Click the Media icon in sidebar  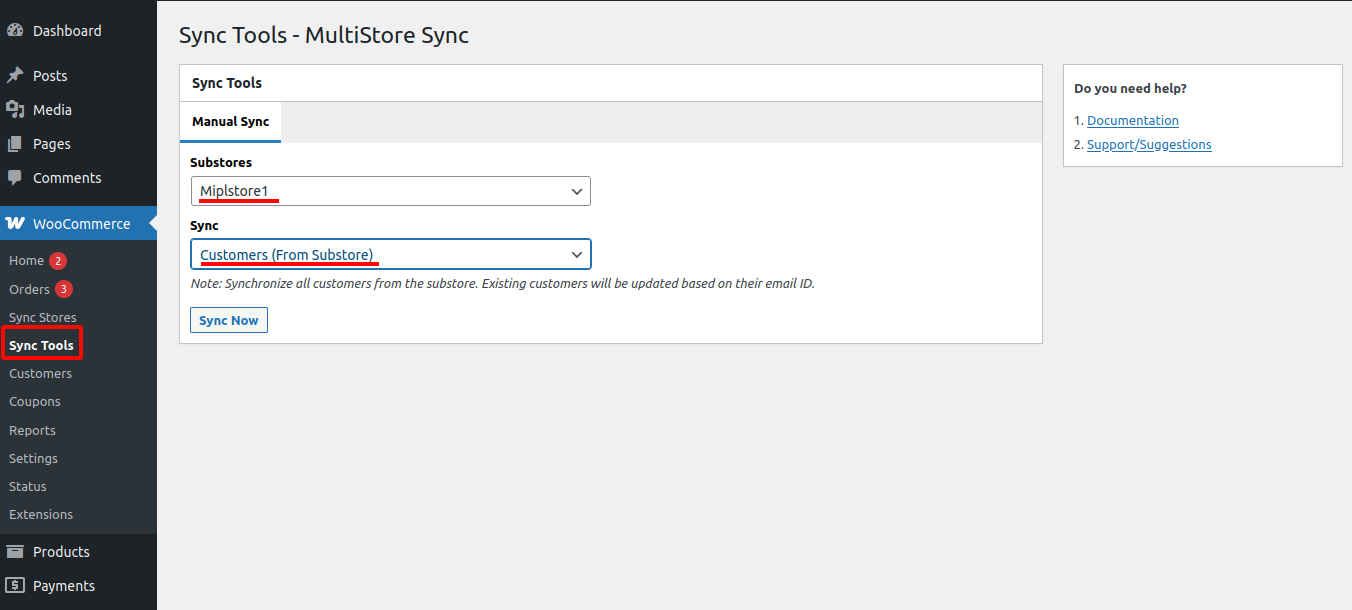pyautogui.click(x=15, y=110)
